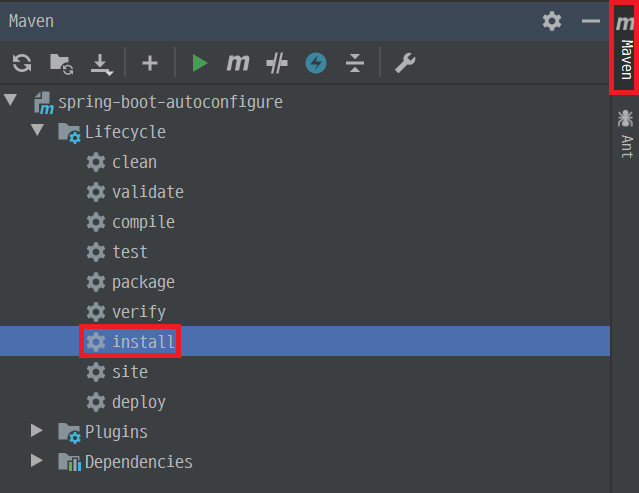
Task: Click Execute Maven Goal m icon
Action: click(238, 63)
